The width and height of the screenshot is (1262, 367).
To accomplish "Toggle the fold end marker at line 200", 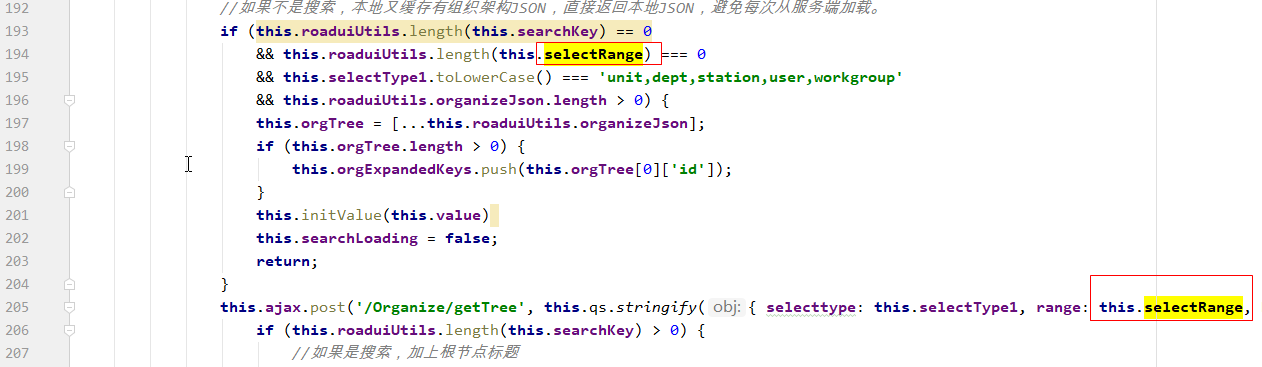I will coord(70,192).
